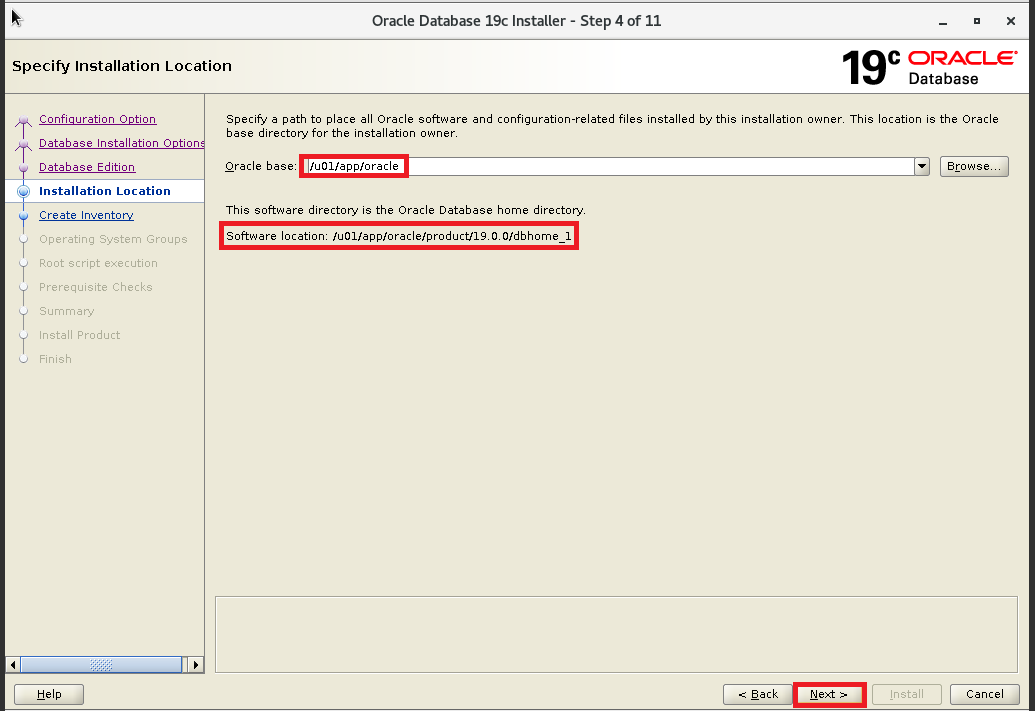Screen dimensions: 1035x711
Task: Go Back to previous step
Action: (758, 694)
